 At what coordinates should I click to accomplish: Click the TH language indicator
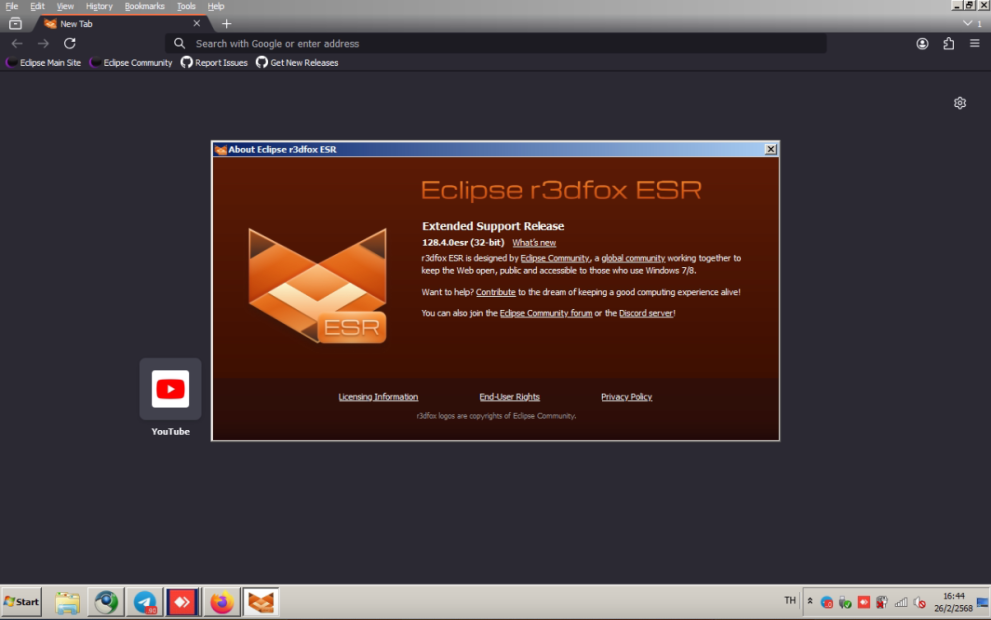[x=790, y=600]
